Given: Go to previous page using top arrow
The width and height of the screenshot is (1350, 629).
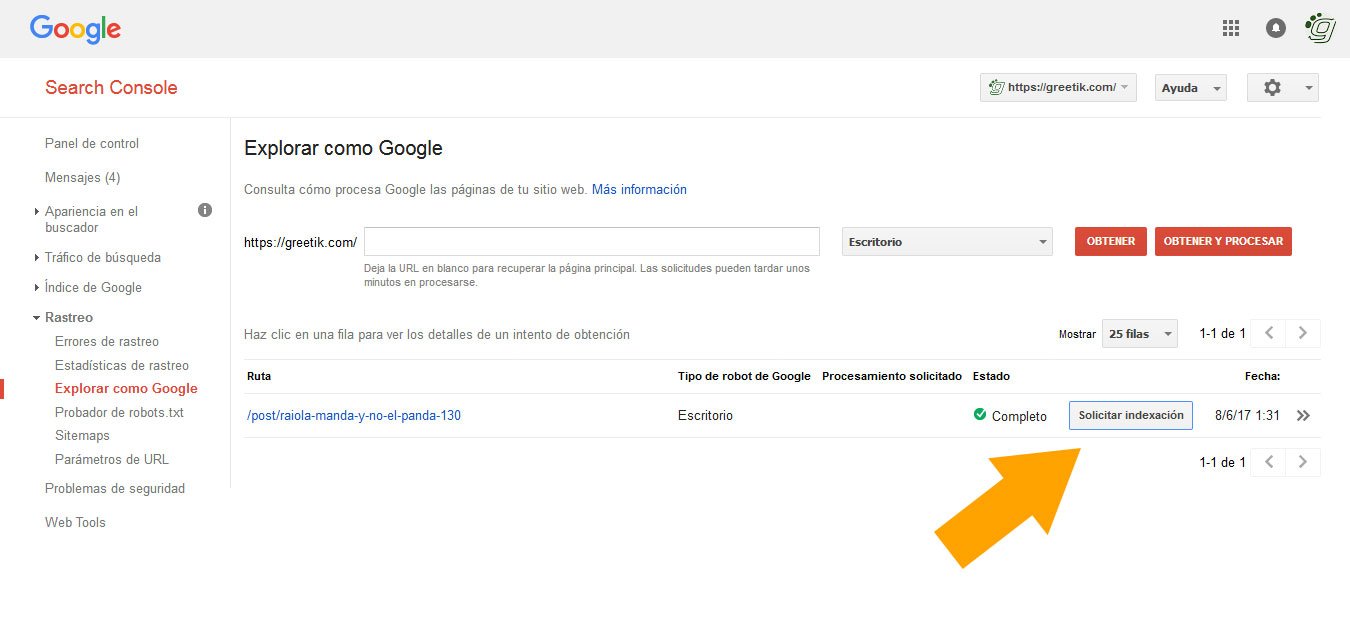Looking at the screenshot, I should click(1268, 333).
